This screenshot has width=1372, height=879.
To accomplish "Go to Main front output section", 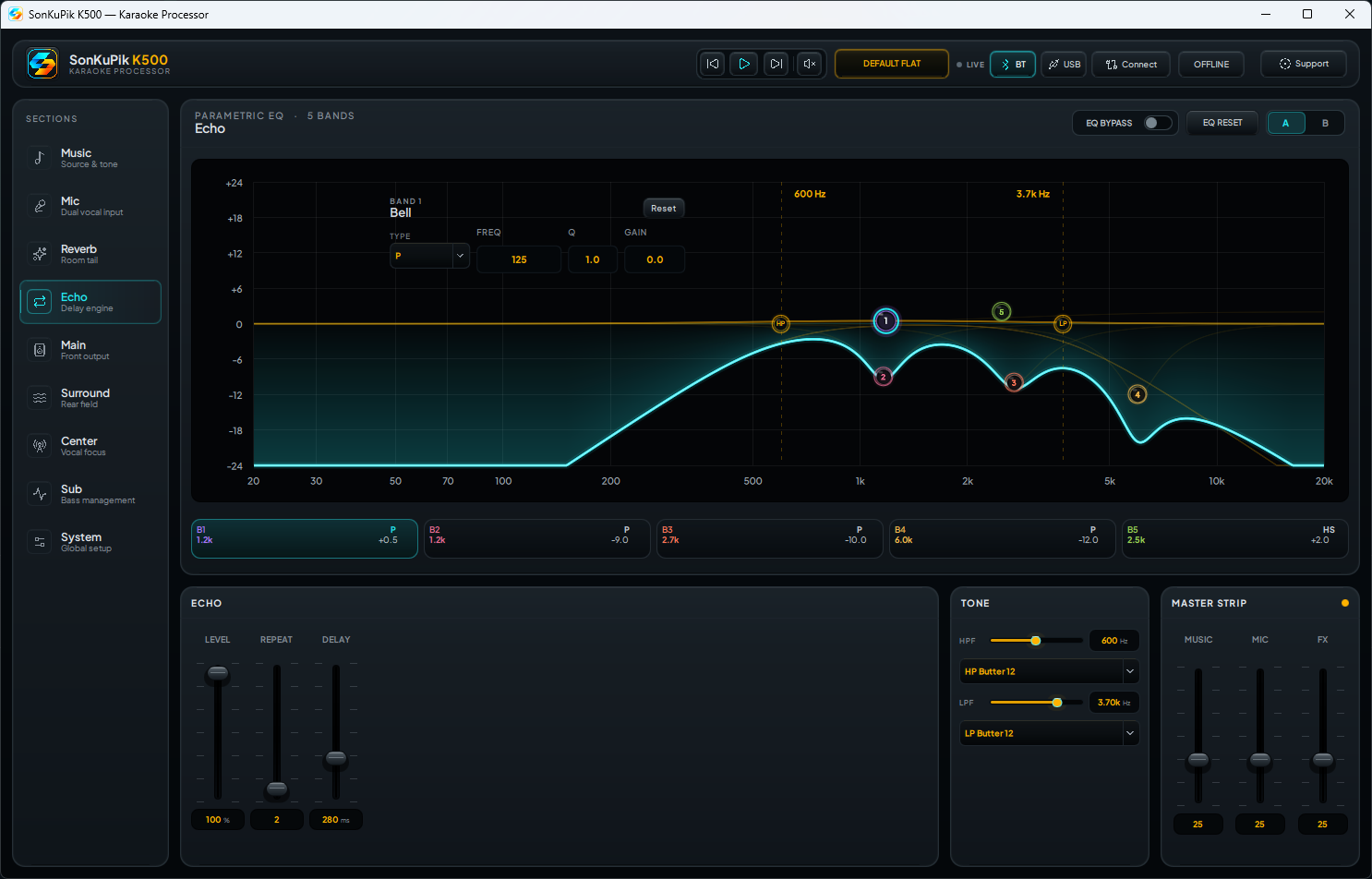I will (90, 350).
